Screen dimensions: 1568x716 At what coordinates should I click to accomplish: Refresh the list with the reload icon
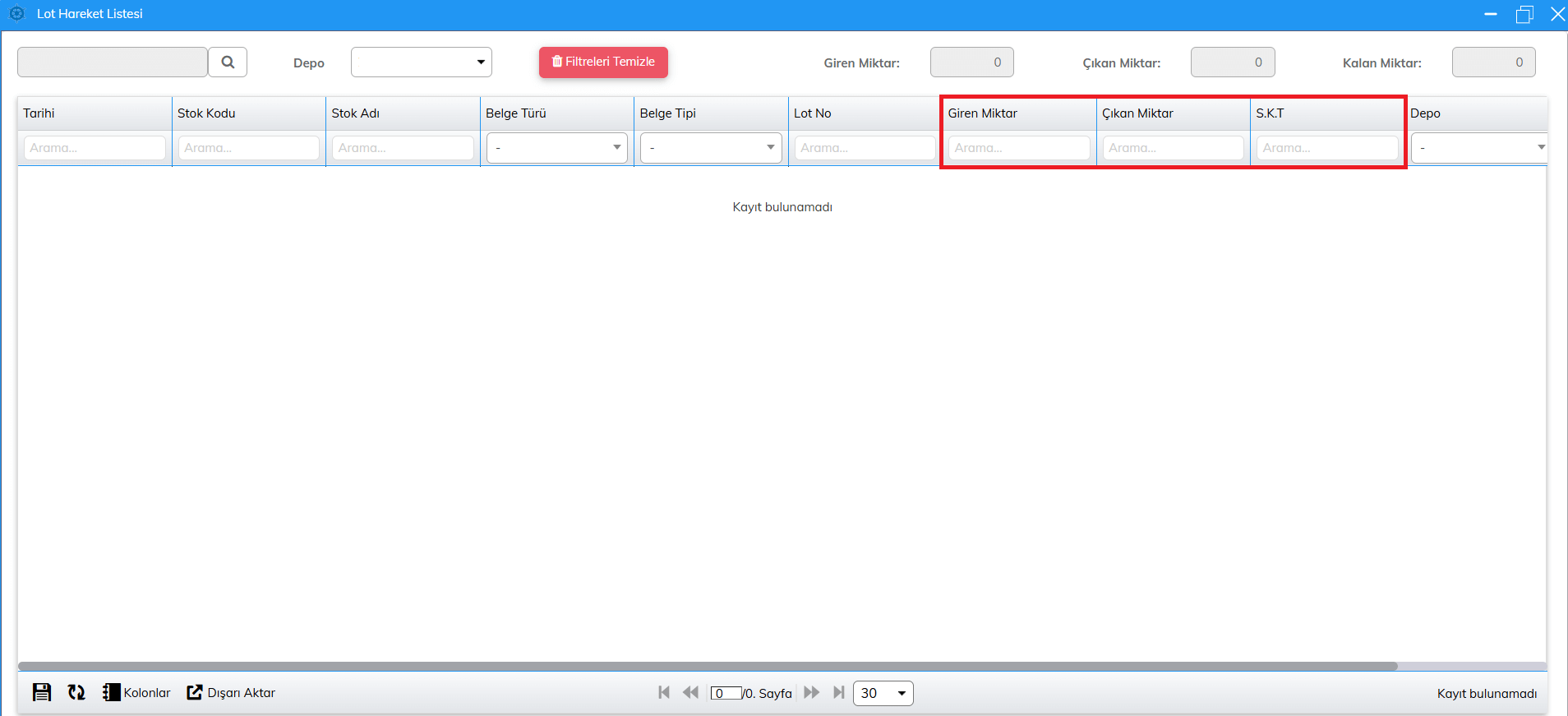coord(76,692)
